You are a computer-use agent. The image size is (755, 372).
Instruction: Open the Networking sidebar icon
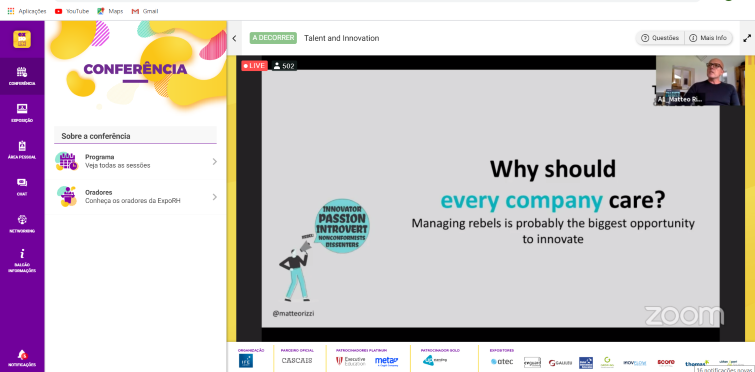point(22,224)
